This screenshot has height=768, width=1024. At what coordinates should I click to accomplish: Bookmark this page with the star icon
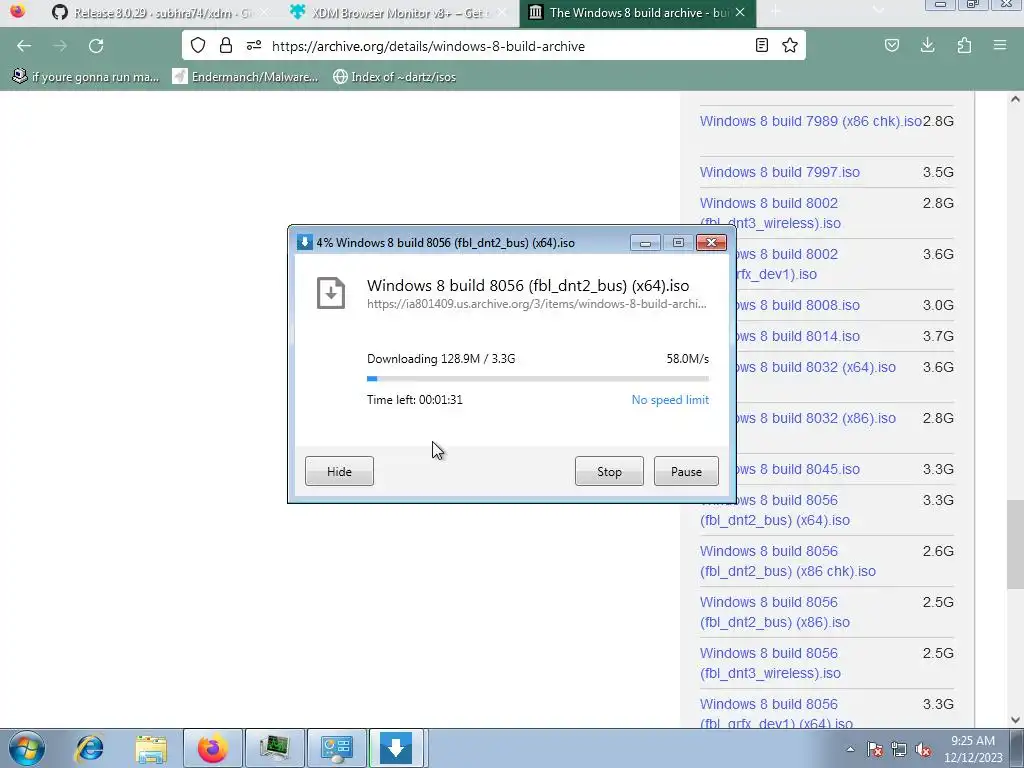(790, 45)
